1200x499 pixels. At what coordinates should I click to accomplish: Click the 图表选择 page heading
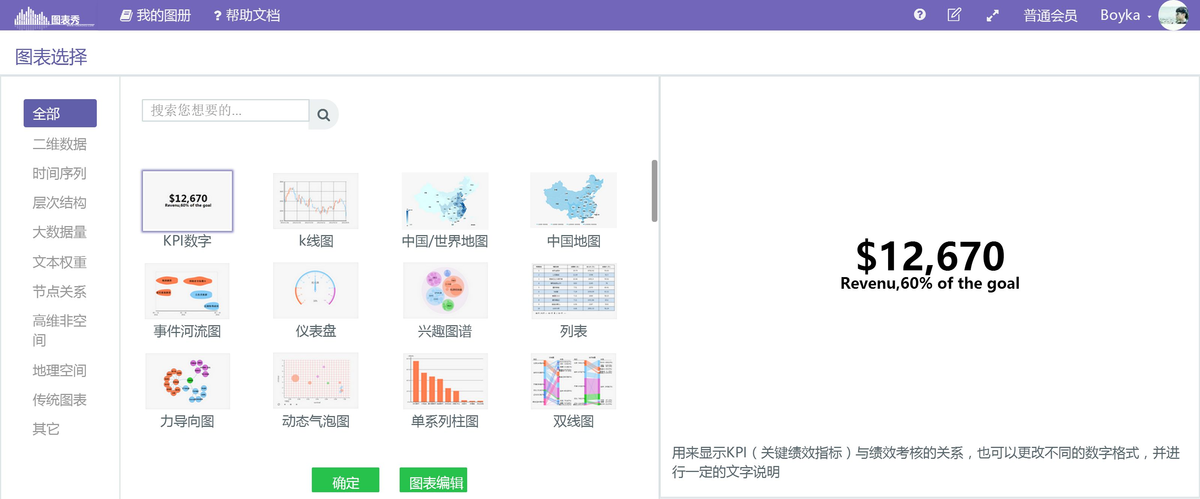[51, 57]
